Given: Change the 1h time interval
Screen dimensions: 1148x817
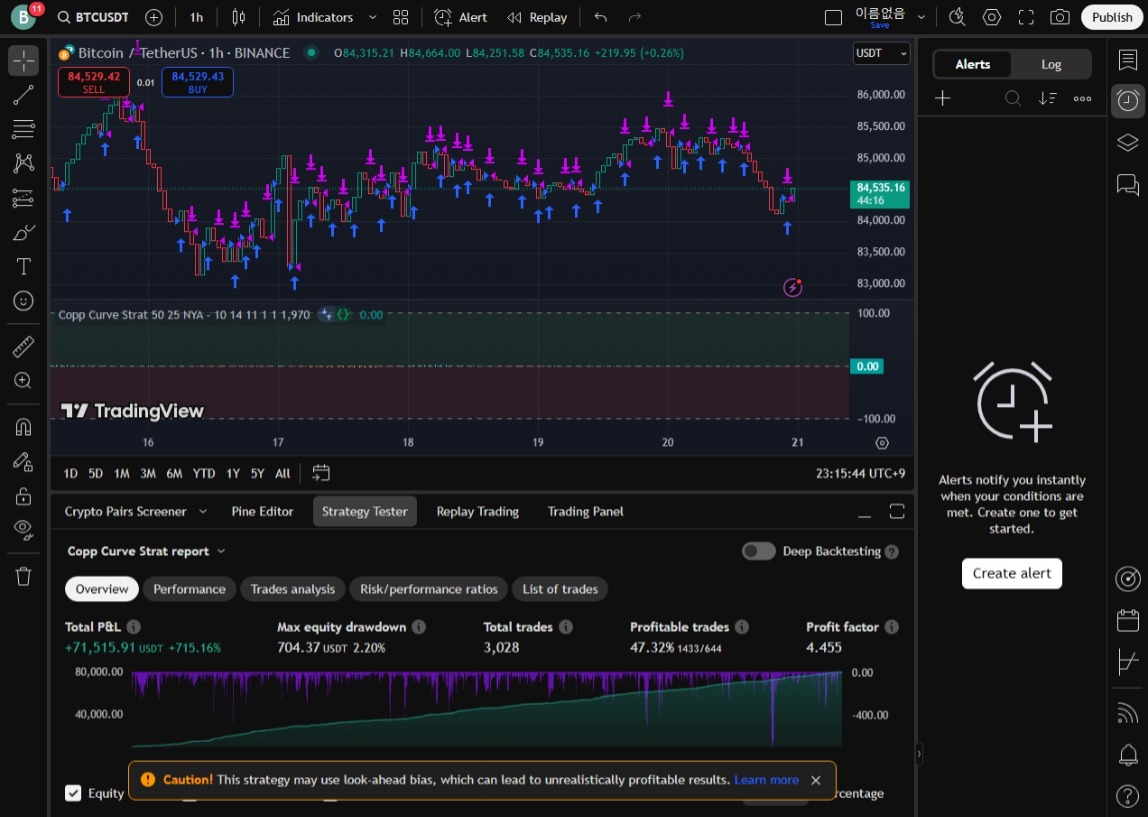Looking at the screenshot, I should click(x=196, y=18).
